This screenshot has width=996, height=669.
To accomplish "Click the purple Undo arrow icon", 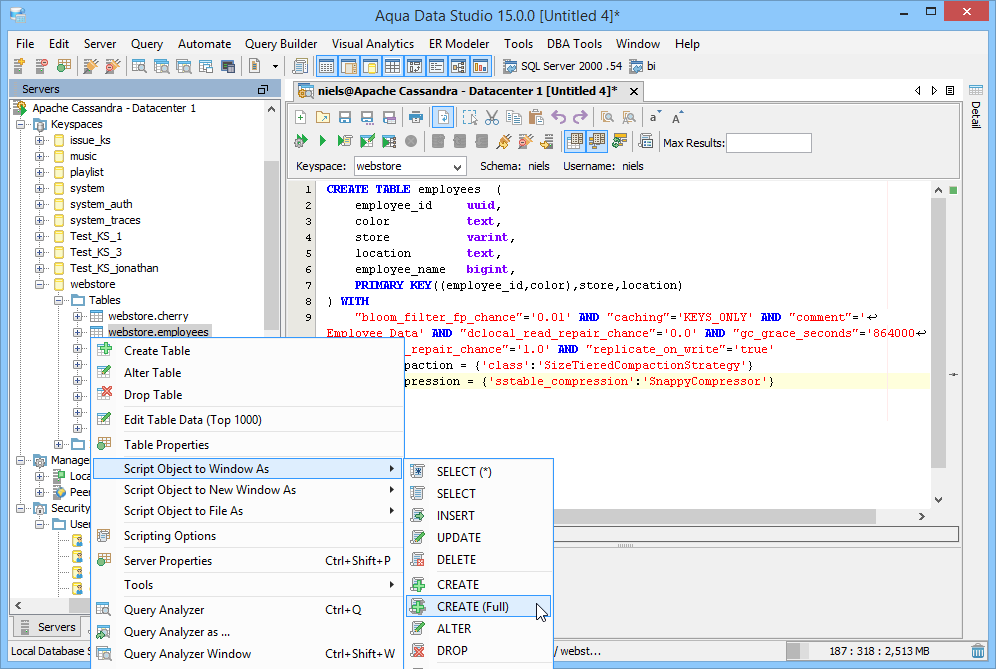I will coord(558,118).
